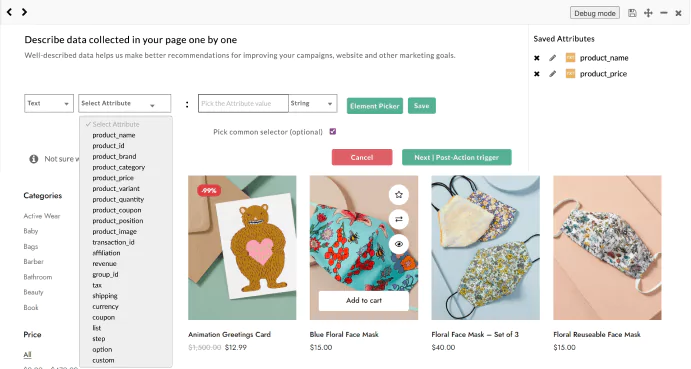Screen dimensions: 691x369
Task: Collapse the Select Attribute dropdown
Action: point(125,104)
